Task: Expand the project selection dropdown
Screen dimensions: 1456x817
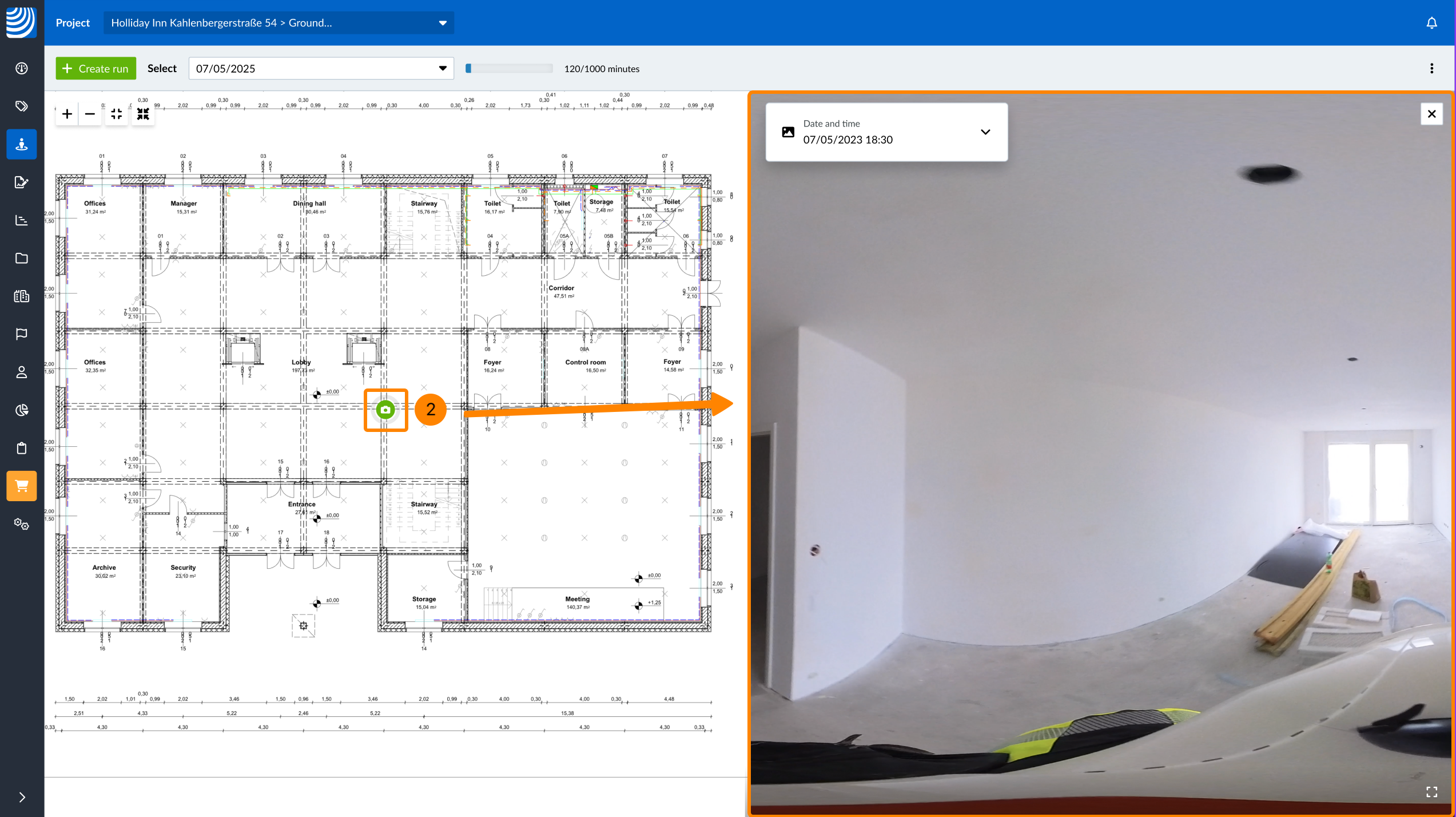Action: click(x=442, y=23)
